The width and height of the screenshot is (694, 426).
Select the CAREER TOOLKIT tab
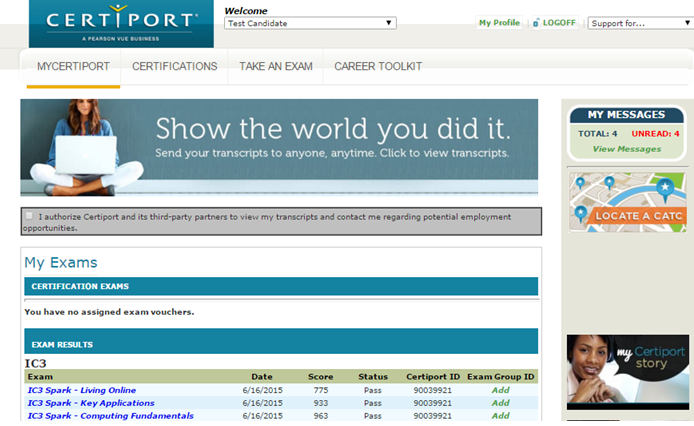tap(378, 67)
